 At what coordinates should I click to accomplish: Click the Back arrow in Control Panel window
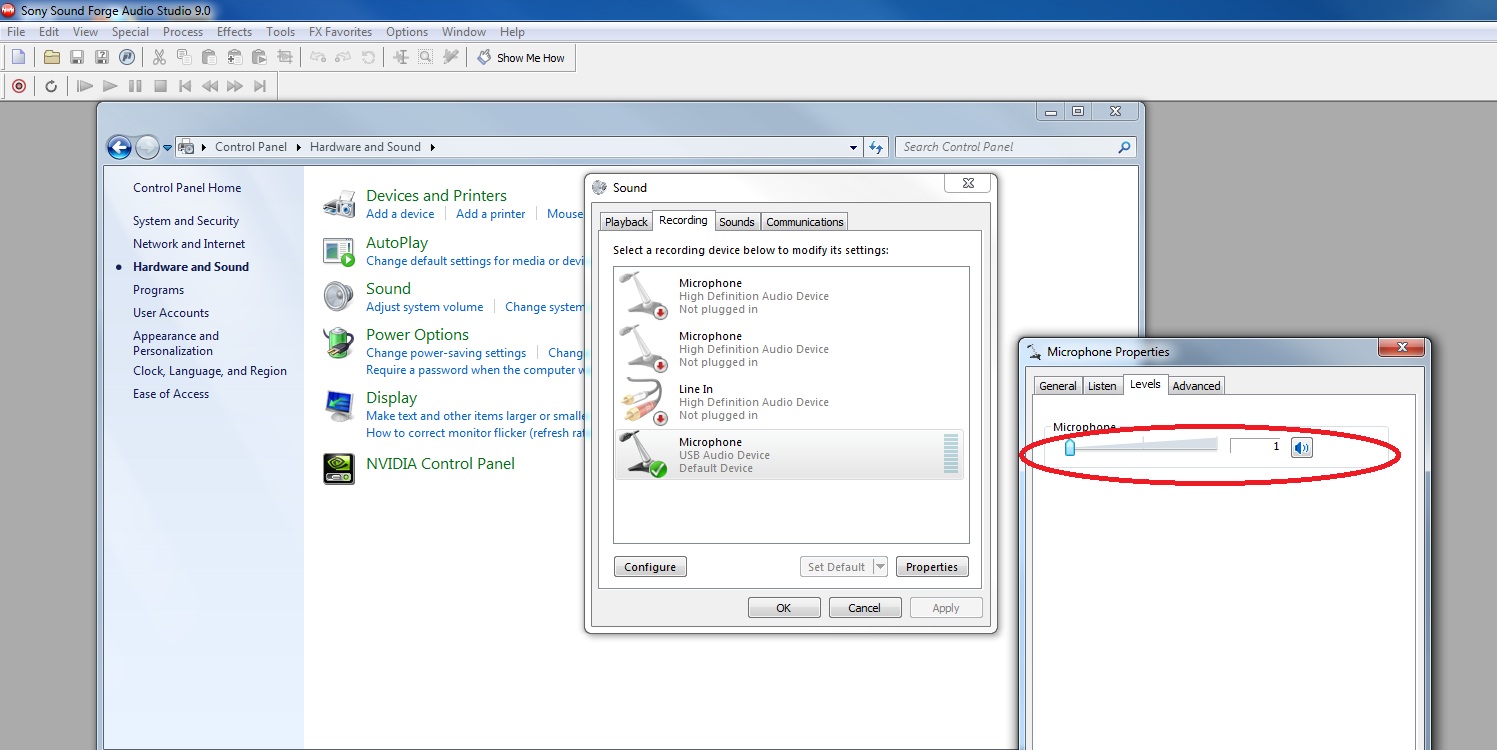point(119,147)
